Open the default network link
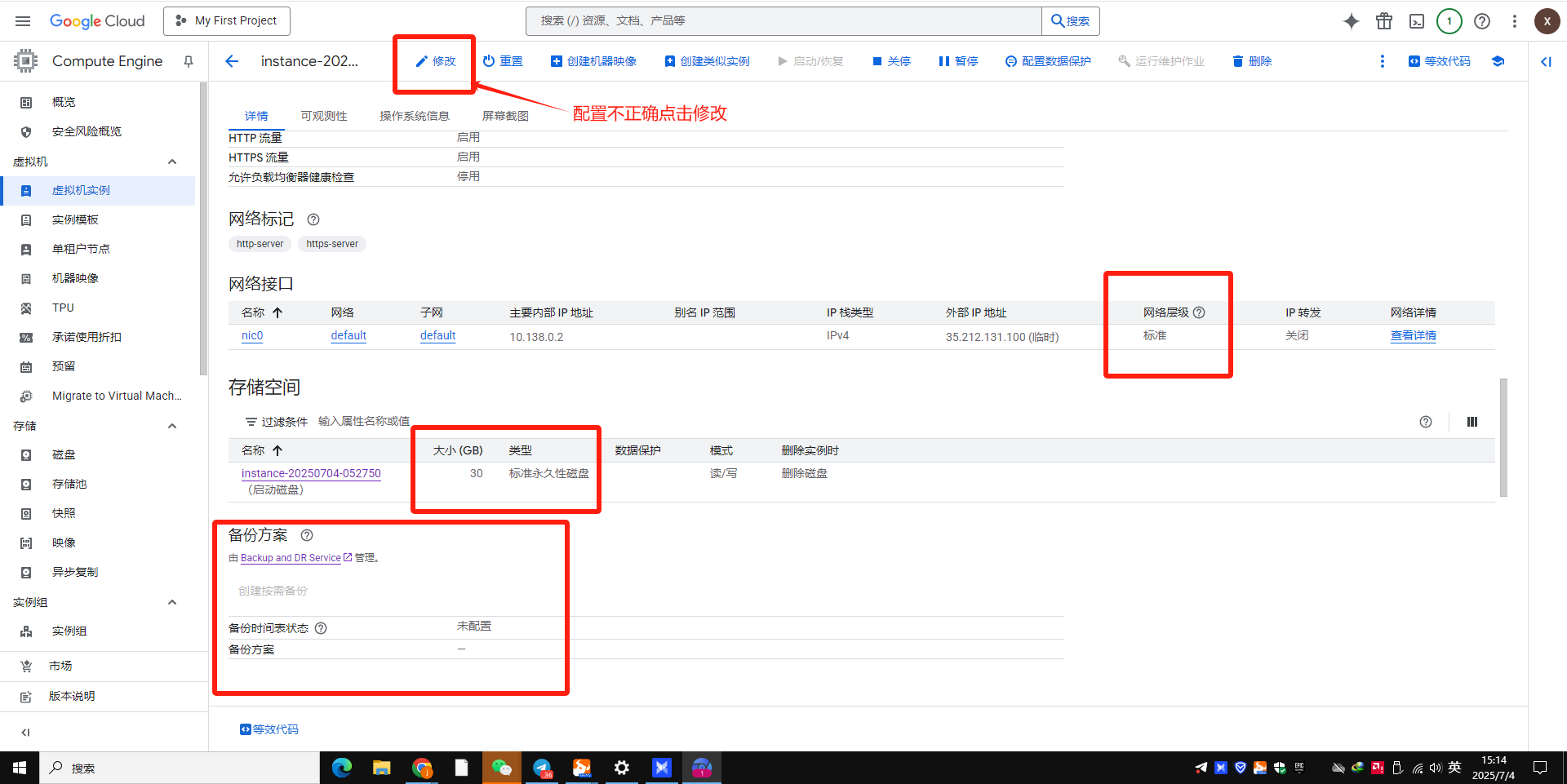Viewport: 1567px width, 784px height. 348,336
